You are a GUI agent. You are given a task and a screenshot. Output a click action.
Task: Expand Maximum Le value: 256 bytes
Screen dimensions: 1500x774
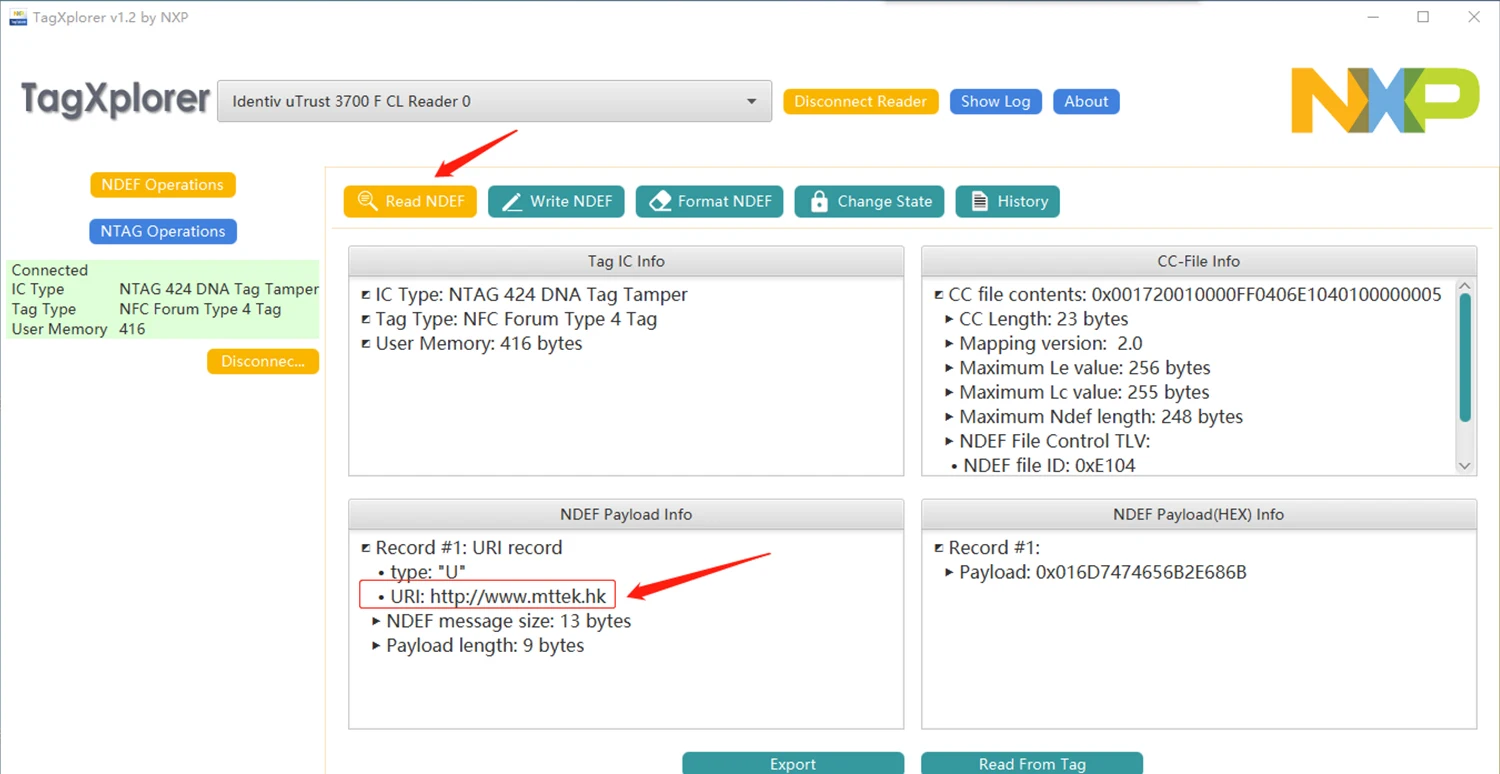(x=950, y=368)
